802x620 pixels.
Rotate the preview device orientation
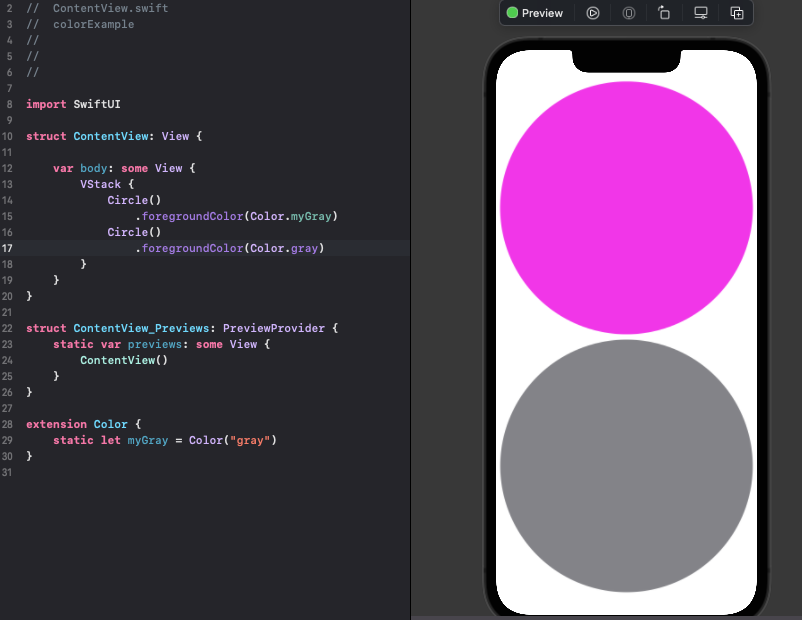click(664, 13)
